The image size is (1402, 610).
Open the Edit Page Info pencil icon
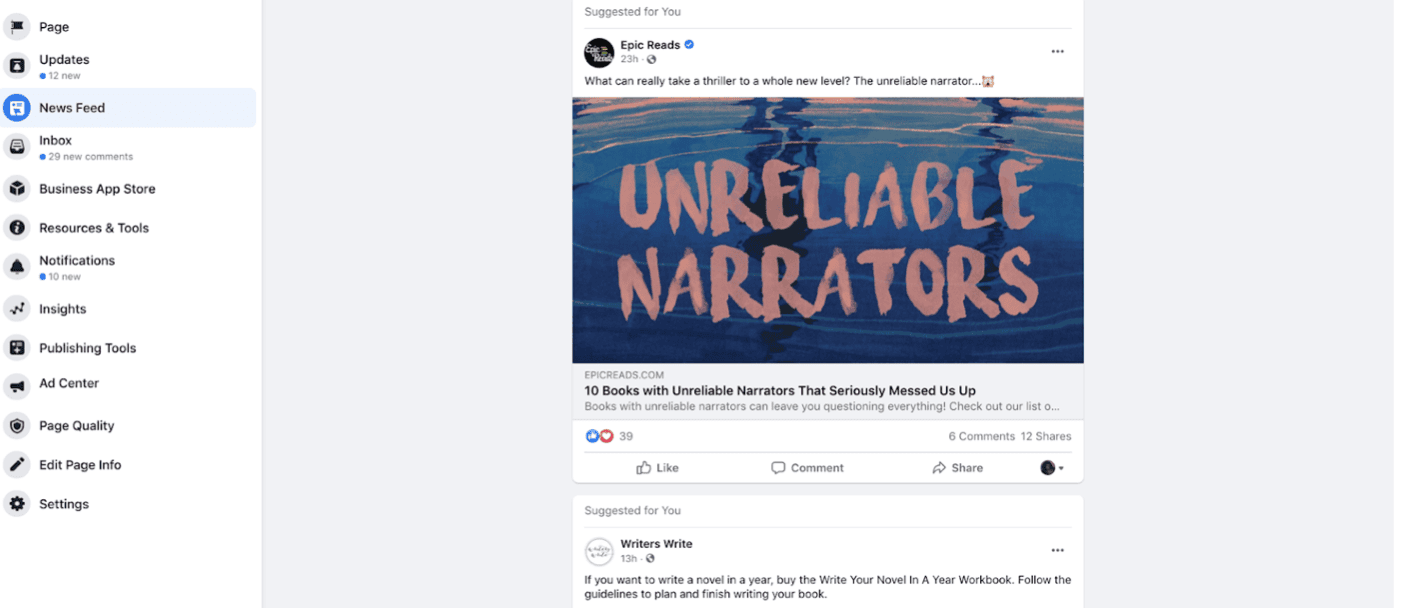coord(17,465)
